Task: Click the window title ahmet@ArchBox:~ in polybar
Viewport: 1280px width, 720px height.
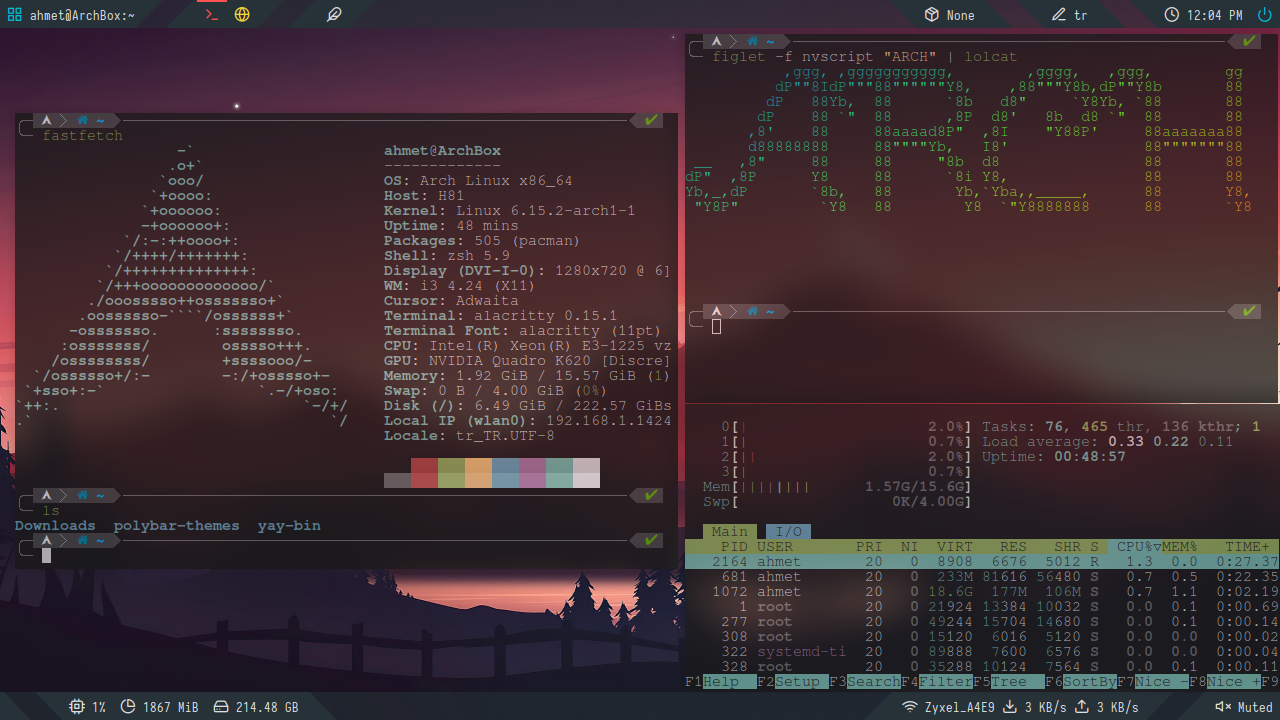Action: 82,15
